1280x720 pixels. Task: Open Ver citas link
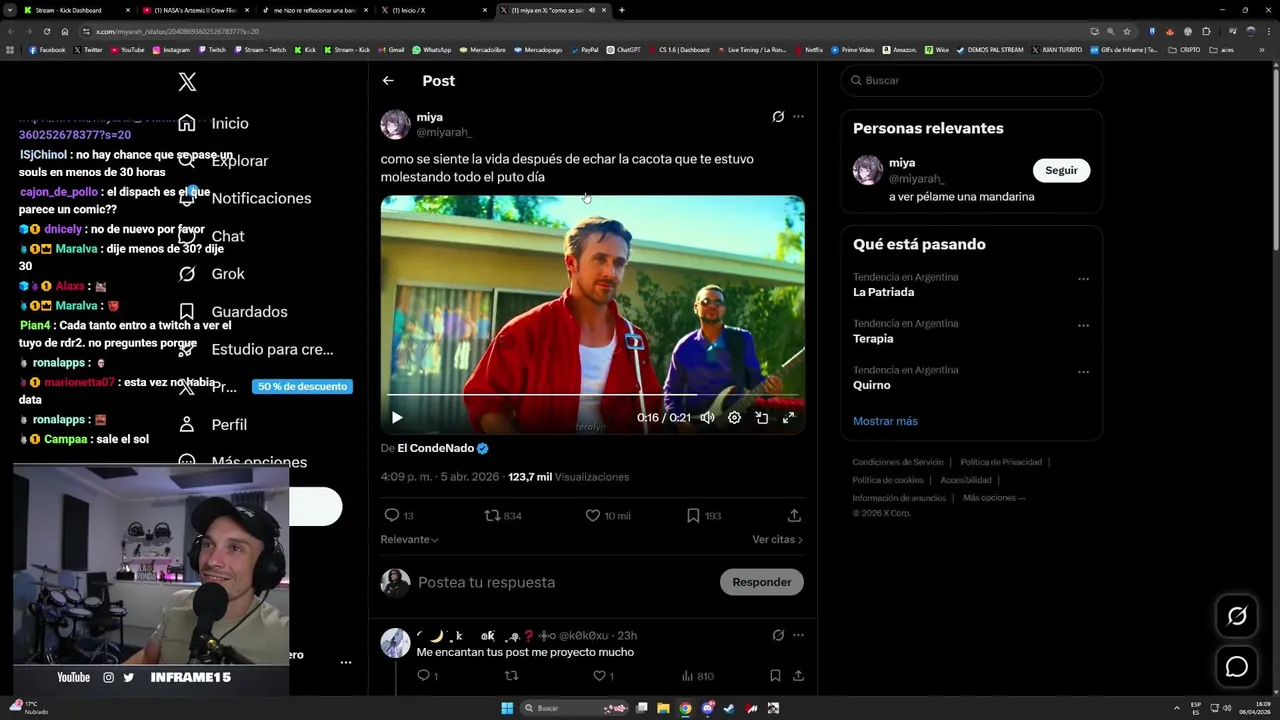pos(777,540)
